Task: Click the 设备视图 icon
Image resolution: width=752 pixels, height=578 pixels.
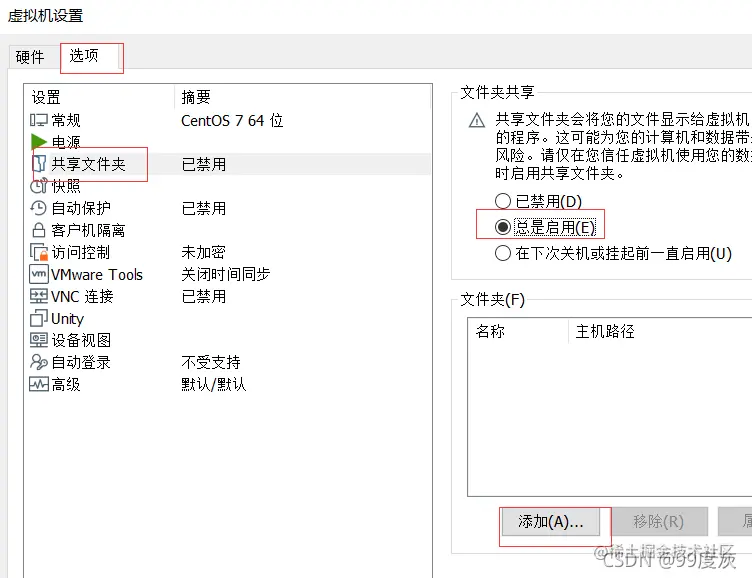Action: click(x=38, y=340)
